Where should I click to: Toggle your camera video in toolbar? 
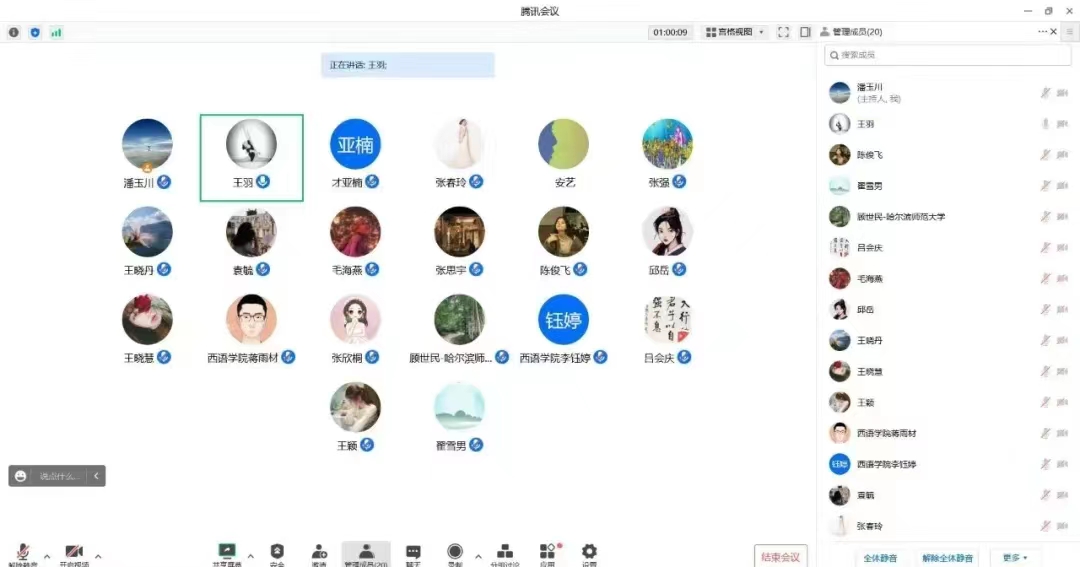click(73, 553)
